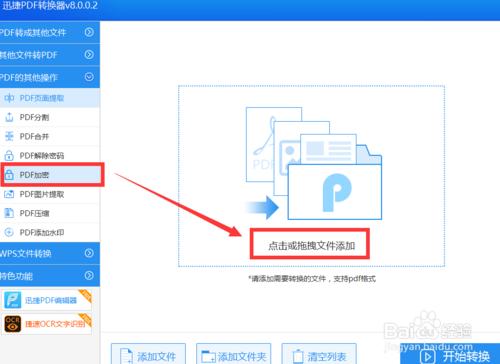Select the PDF压缩 menu label
This screenshot has height=364, width=500.
(x=34, y=213)
